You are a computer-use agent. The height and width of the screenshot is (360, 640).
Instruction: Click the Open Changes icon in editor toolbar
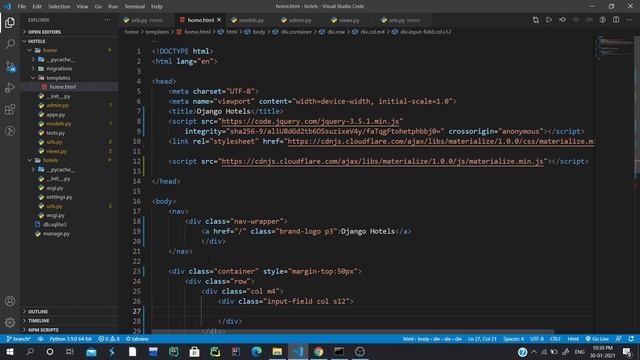tap(536, 20)
